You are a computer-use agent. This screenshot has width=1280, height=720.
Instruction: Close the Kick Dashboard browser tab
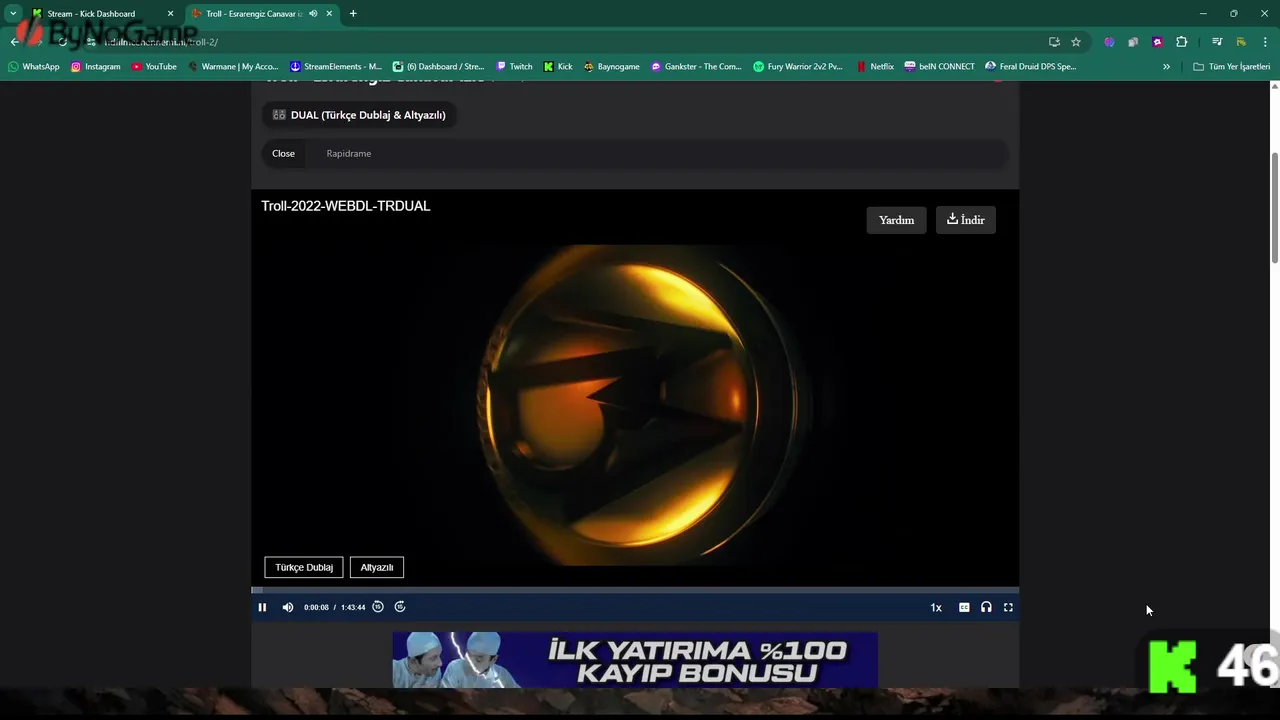click(170, 14)
